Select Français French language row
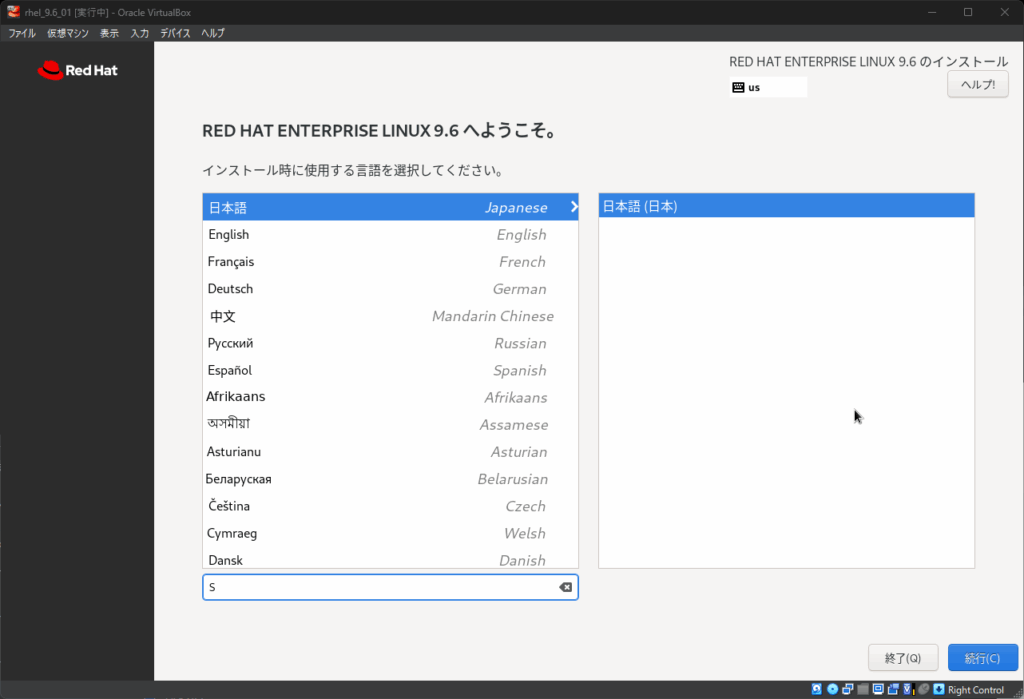This screenshot has width=1024, height=699. 391,262
